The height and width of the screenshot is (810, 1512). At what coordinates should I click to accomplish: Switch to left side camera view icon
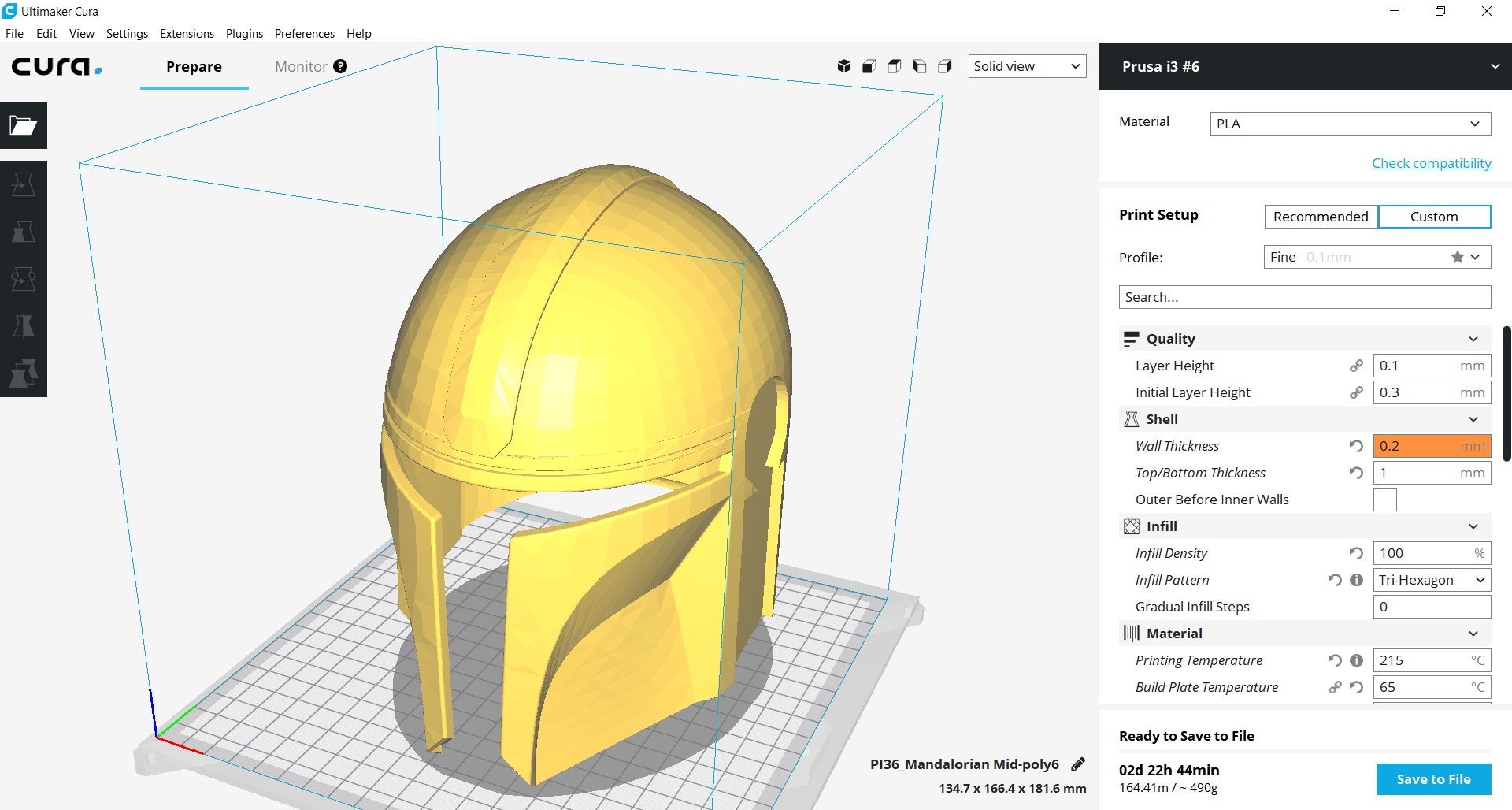point(920,66)
